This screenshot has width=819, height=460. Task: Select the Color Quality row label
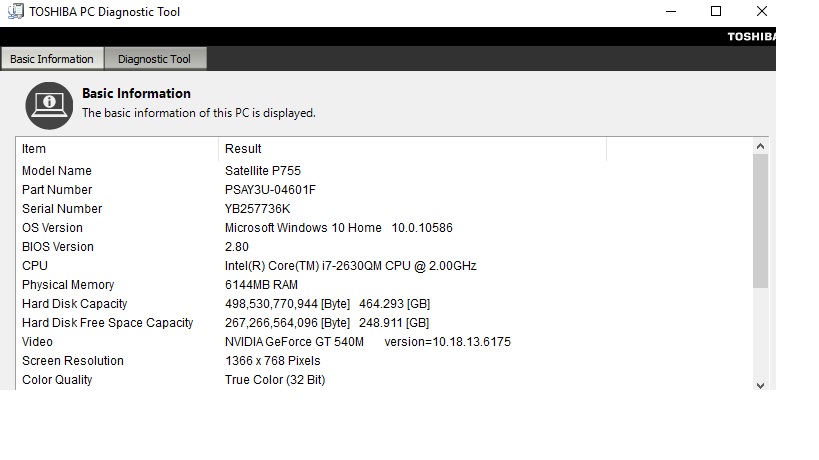tap(57, 380)
